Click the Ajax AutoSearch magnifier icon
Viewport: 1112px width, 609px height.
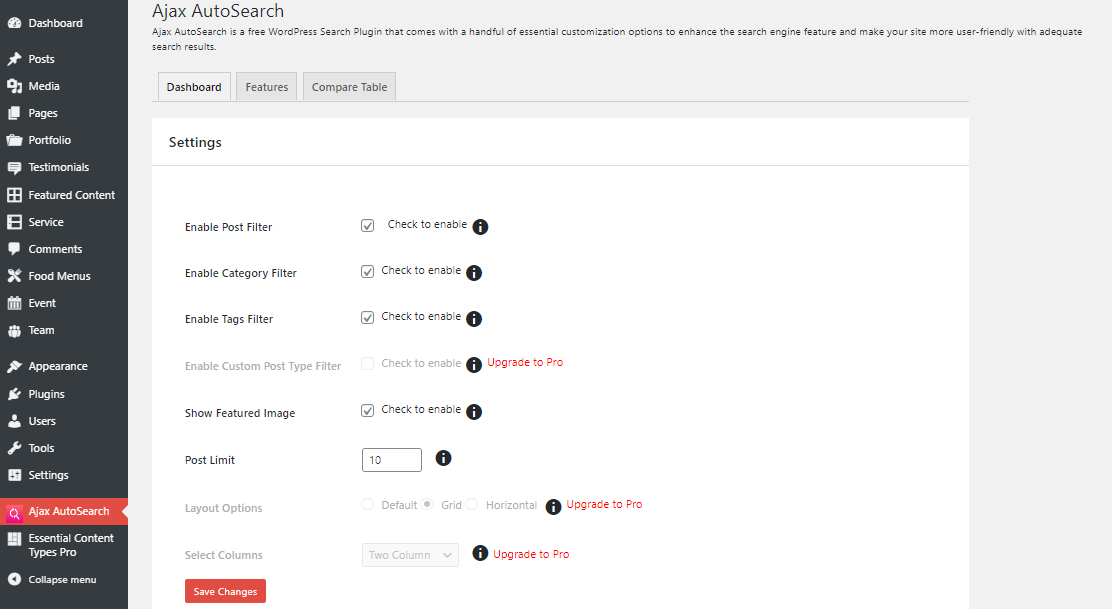(14, 512)
